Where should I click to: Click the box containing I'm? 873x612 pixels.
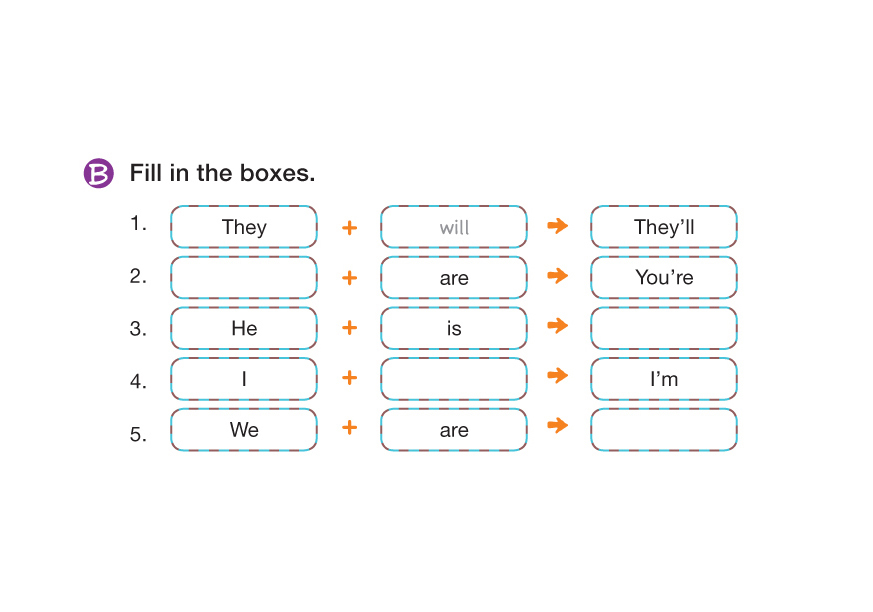664,379
